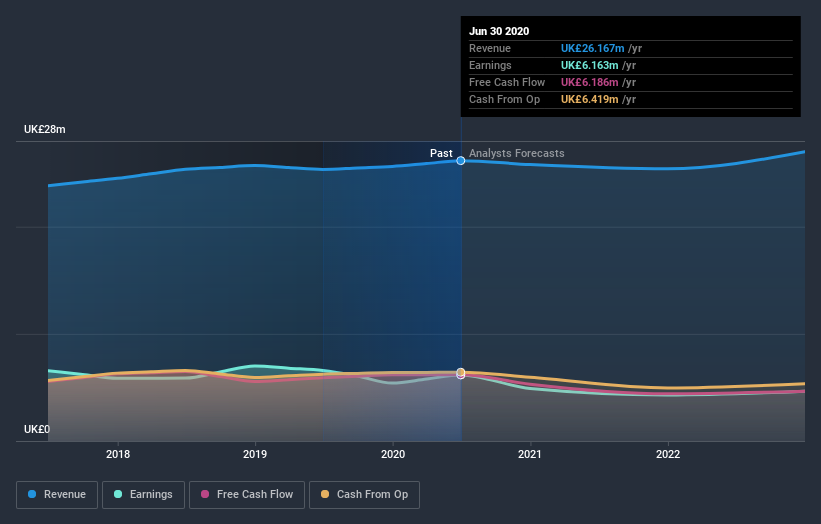Screen dimensions: 821x524
Task: Click the UK£26.167m revenue value
Action: [593, 48]
